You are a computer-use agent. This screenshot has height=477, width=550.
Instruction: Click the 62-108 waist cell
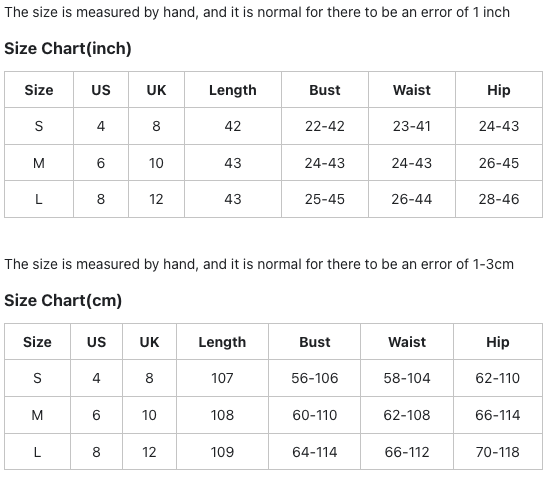407,415
